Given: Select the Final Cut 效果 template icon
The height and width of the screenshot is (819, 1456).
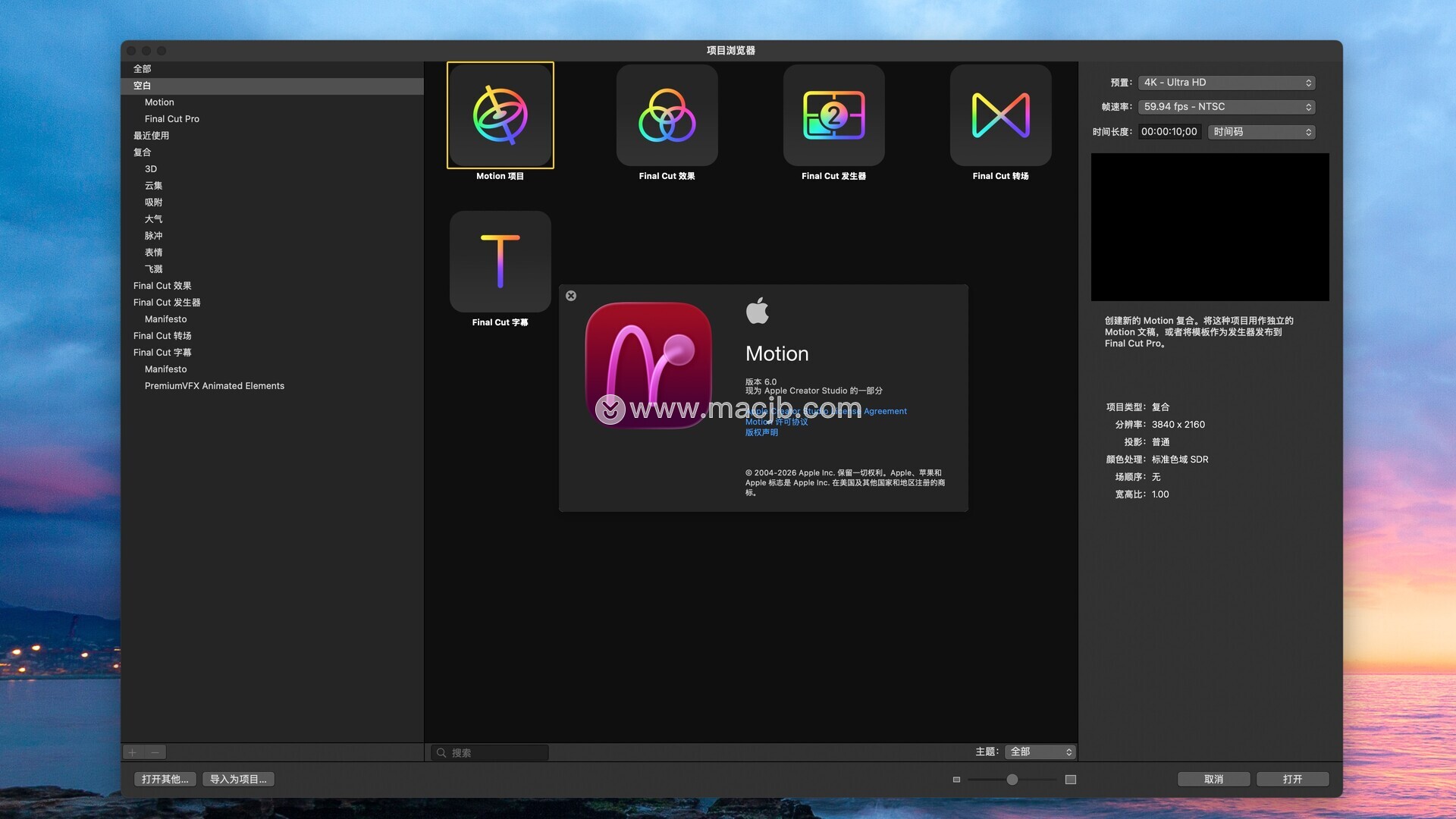Looking at the screenshot, I should (x=667, y=115).
